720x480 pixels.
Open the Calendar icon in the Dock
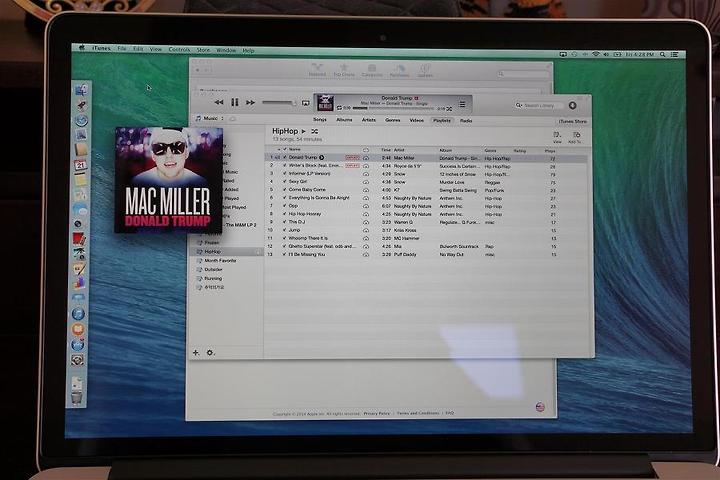click(81, 165)
